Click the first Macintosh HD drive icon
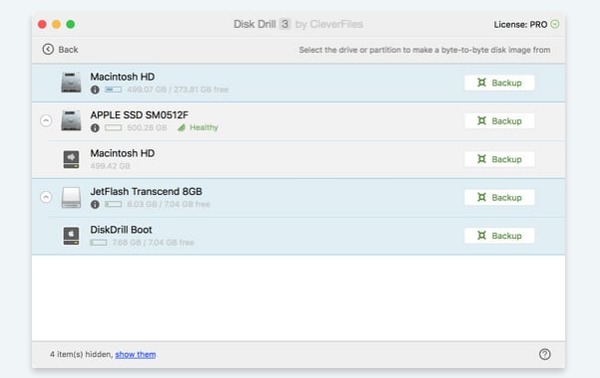 pos(71,82)
